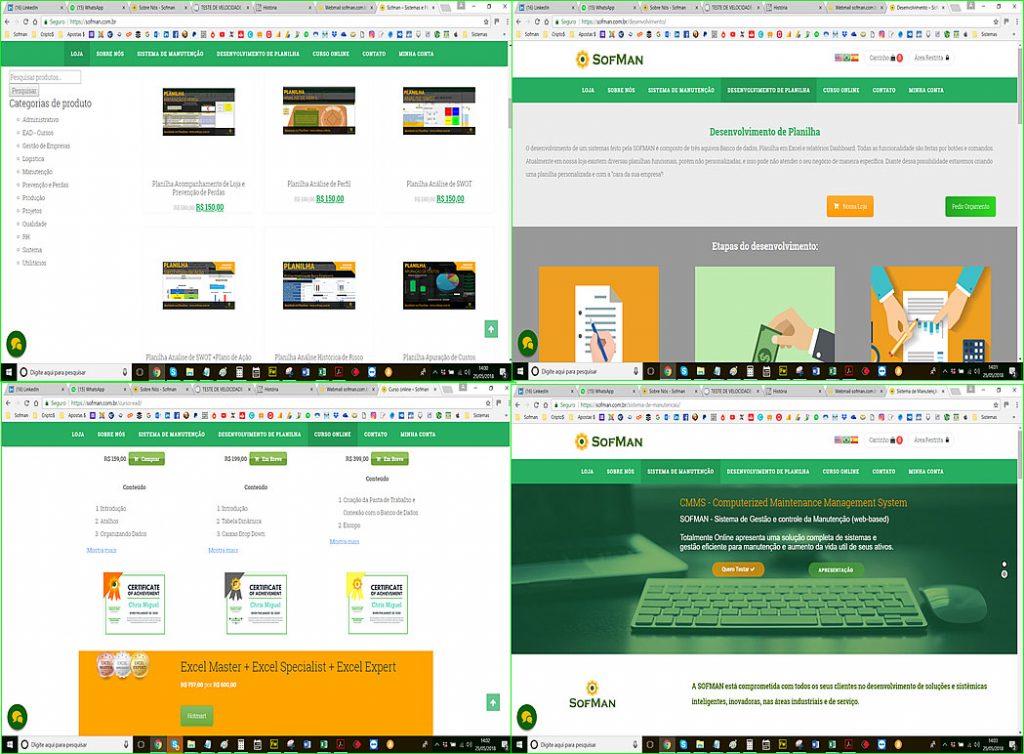Image resolution: width=1024 pixels, height=754 pixels.
Task: Click the APRESENTAÇÃO button on CMMS banner
Action: coord(835,570)
